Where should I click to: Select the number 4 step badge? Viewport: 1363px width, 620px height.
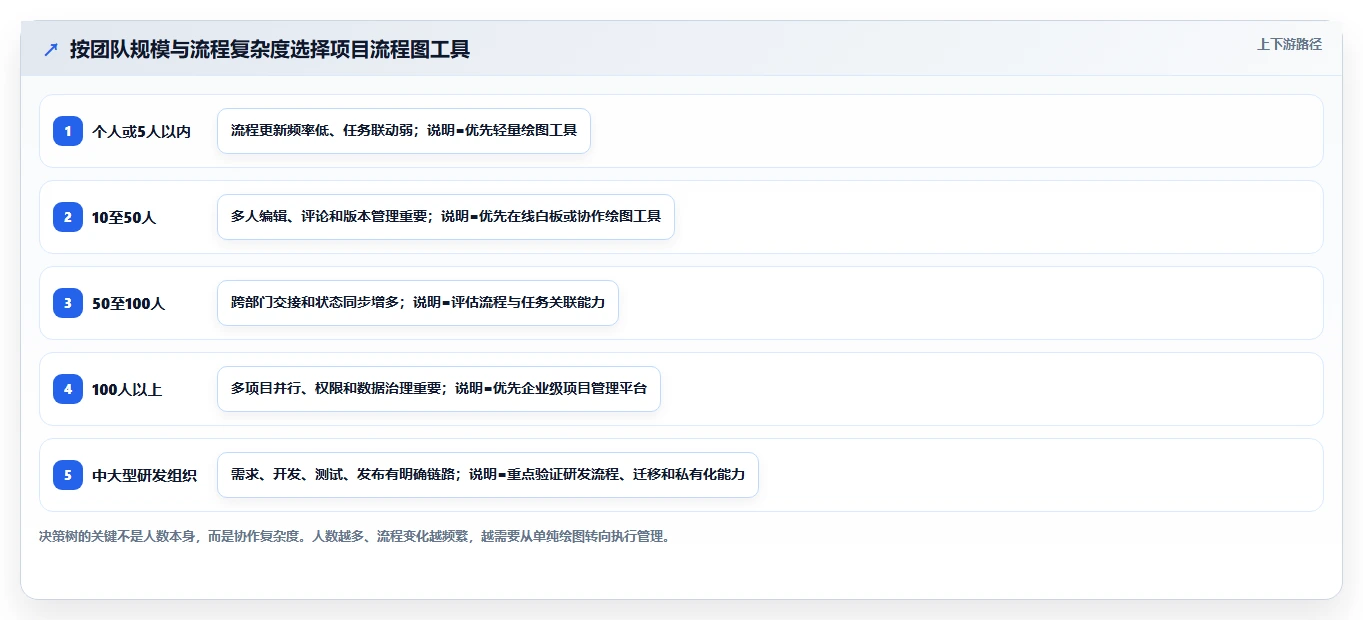[x=68, y=389]
